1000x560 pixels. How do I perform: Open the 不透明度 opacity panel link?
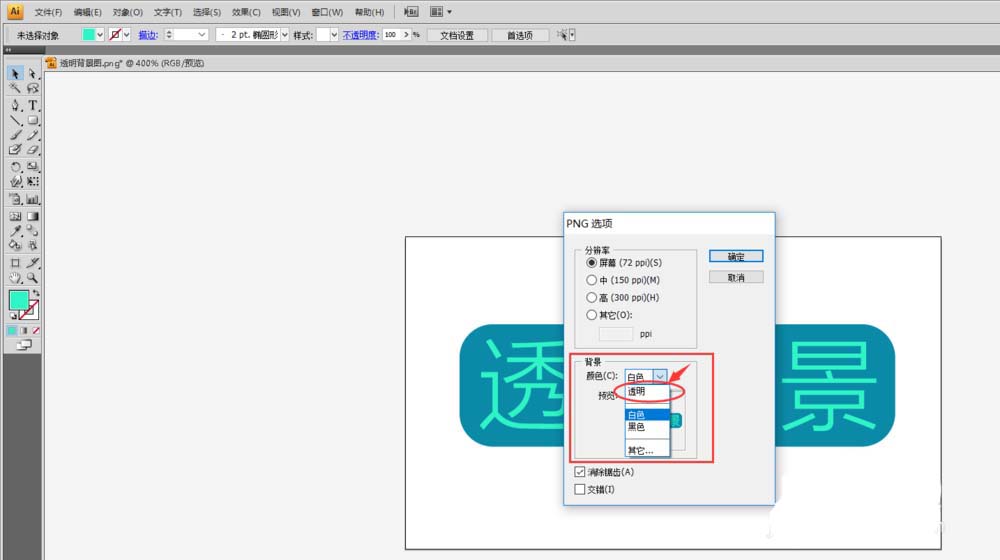pyautogui.click(x=360, y=35)
